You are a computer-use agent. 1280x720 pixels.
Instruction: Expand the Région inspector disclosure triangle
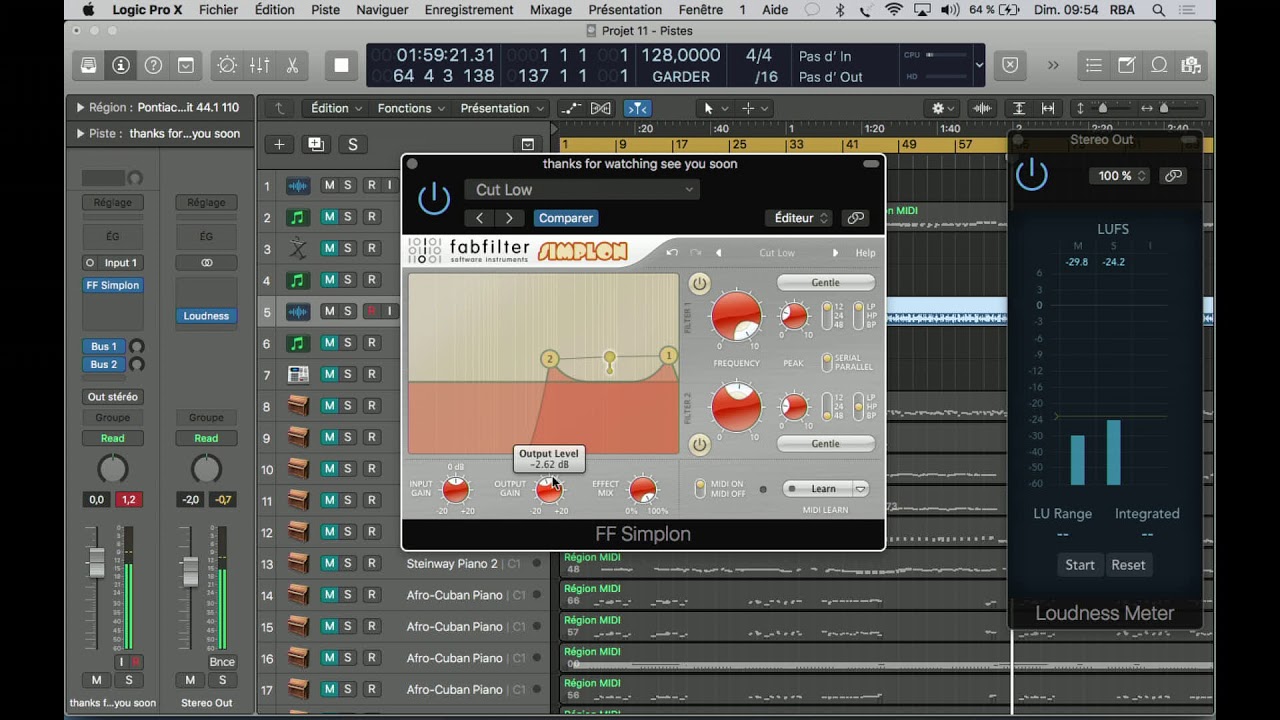click(79, 108)
